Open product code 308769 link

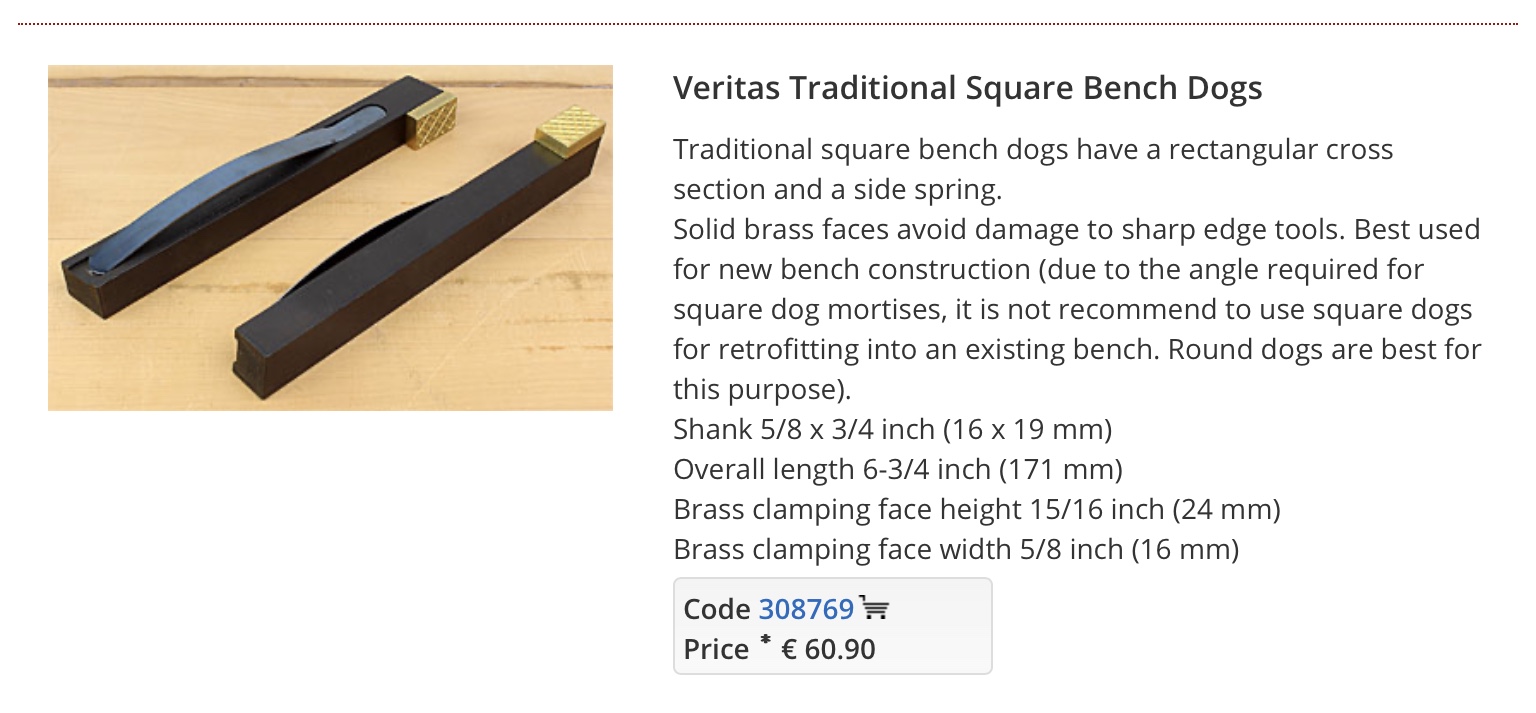tap(806, 609)
